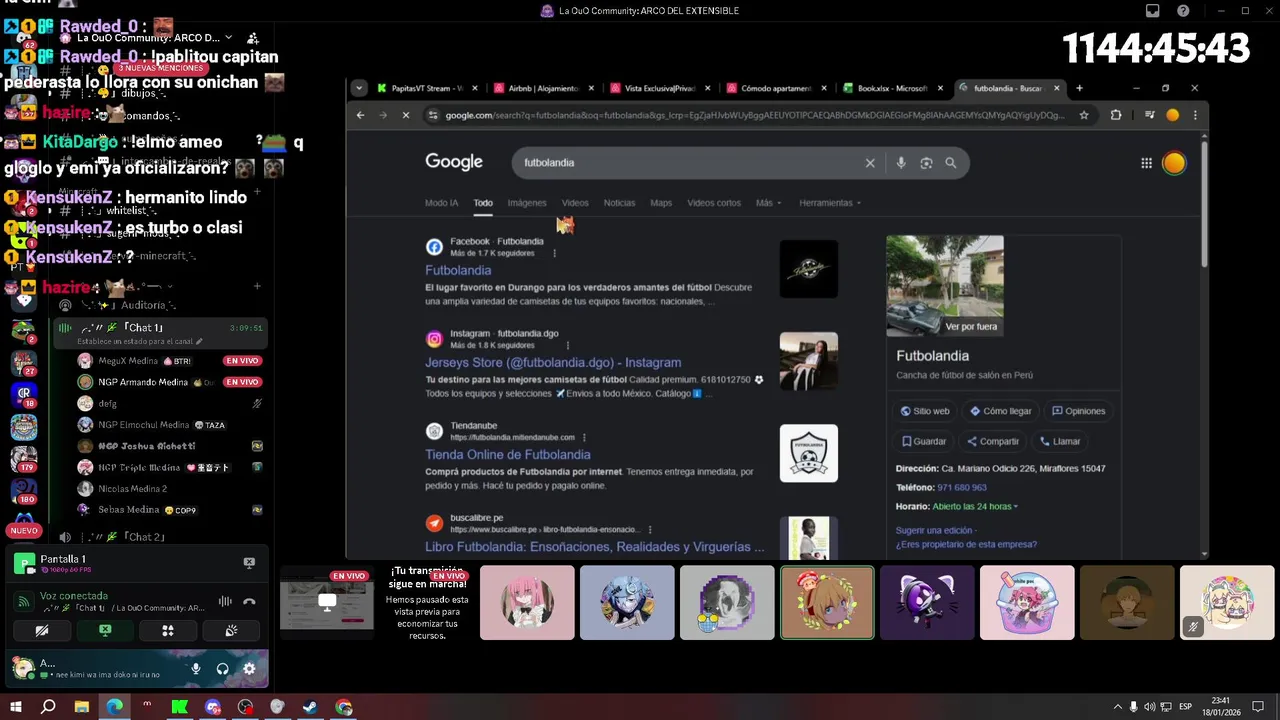This screenshot has height=720, width=1280.
Task: Open the browser extensions puzzle icon
Action: (x=1116, y=115)
